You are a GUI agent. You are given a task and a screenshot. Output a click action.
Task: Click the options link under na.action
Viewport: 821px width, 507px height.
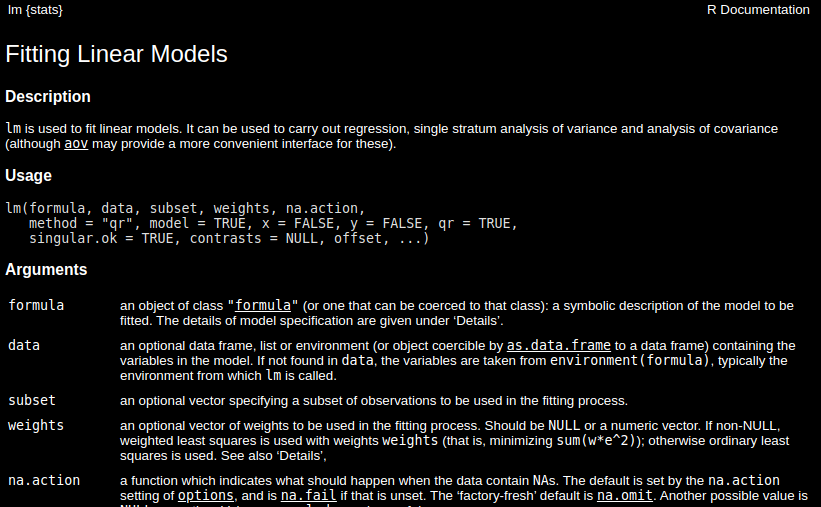coord(206,495)
